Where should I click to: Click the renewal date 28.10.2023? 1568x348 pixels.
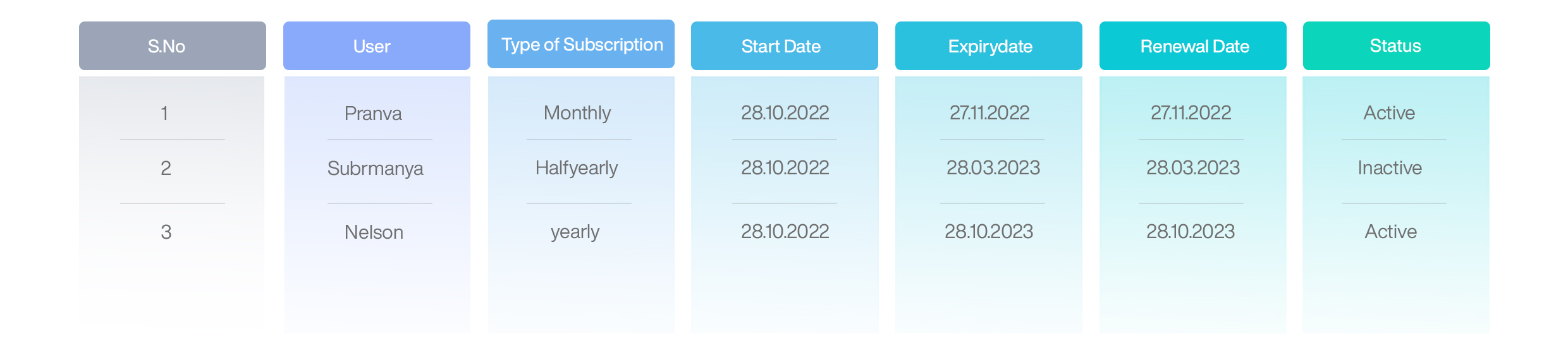pos(1191,232)
